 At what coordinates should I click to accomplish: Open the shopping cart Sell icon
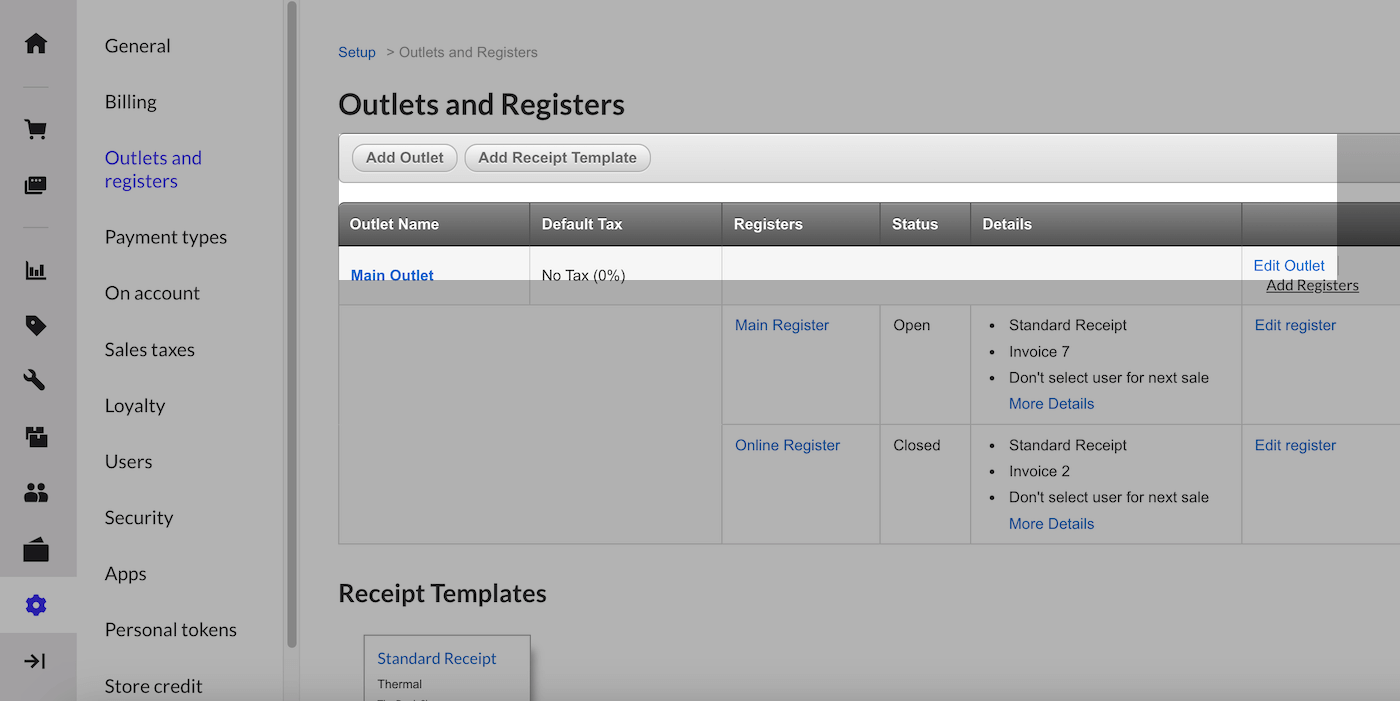(36, 130)
